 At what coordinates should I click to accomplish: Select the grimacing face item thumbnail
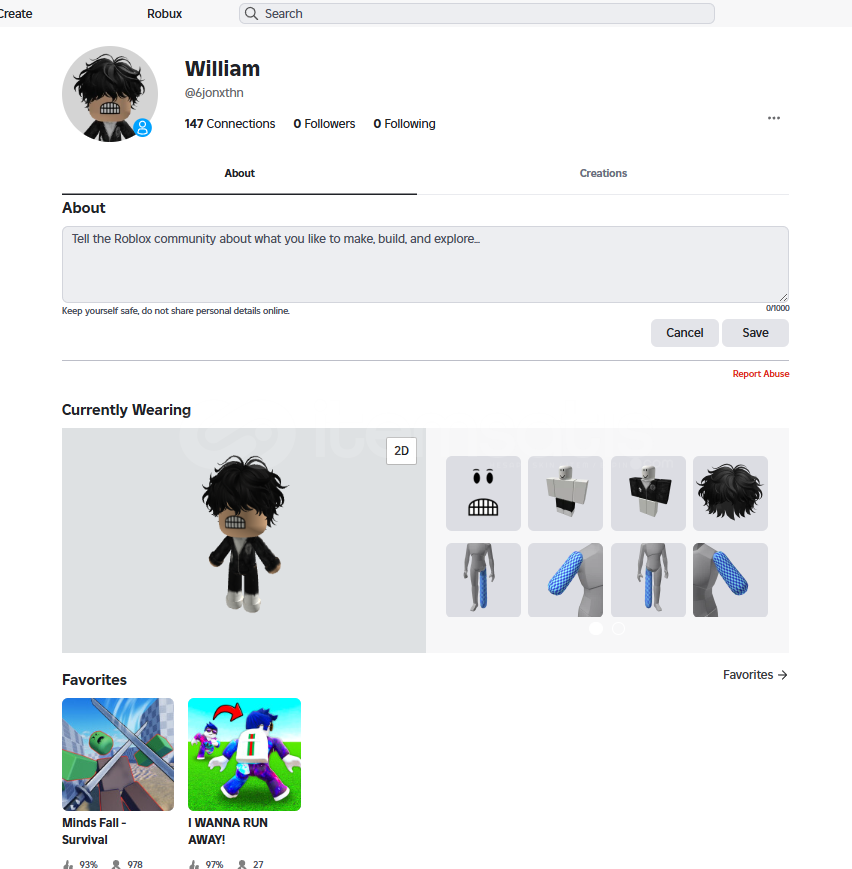pyautogui.click(x=483, y=493)
